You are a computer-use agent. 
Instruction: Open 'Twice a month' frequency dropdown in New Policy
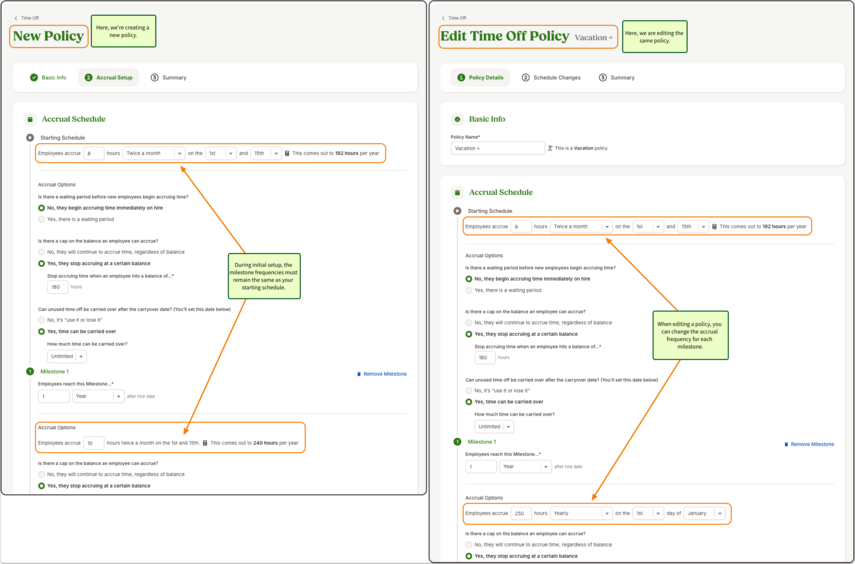click(154, 153)
